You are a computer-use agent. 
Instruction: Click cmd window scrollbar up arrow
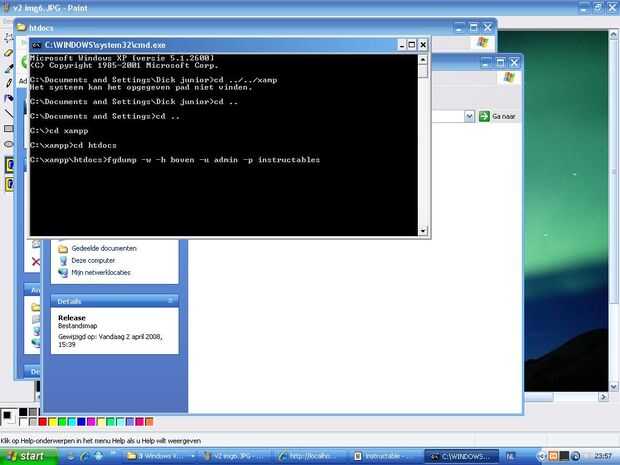(423, 60)
